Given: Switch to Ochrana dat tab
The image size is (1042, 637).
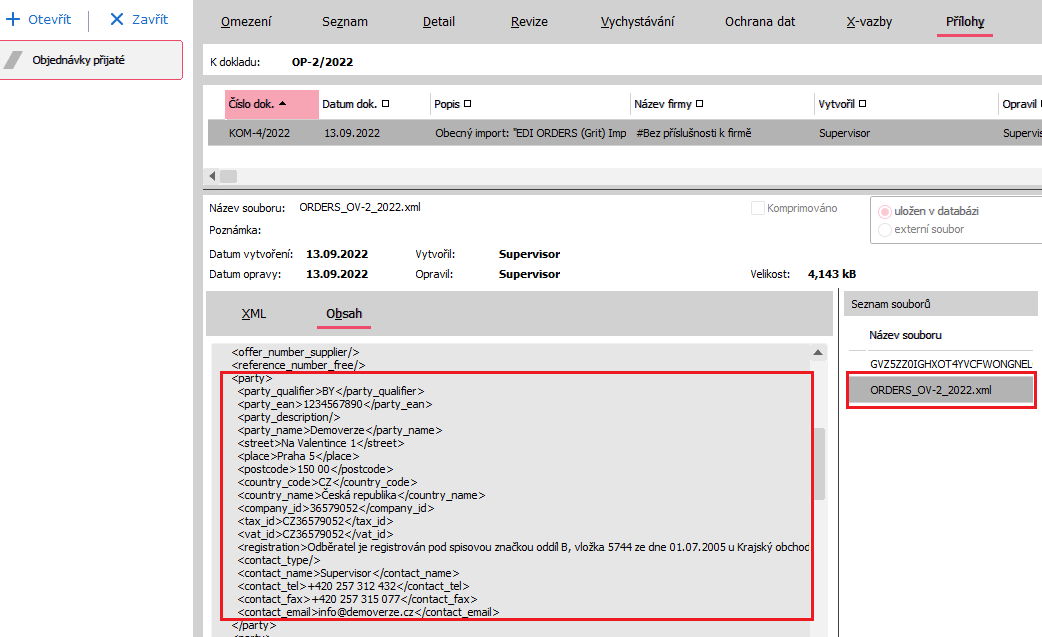Looking at the screenshot, I should [760, 21].
